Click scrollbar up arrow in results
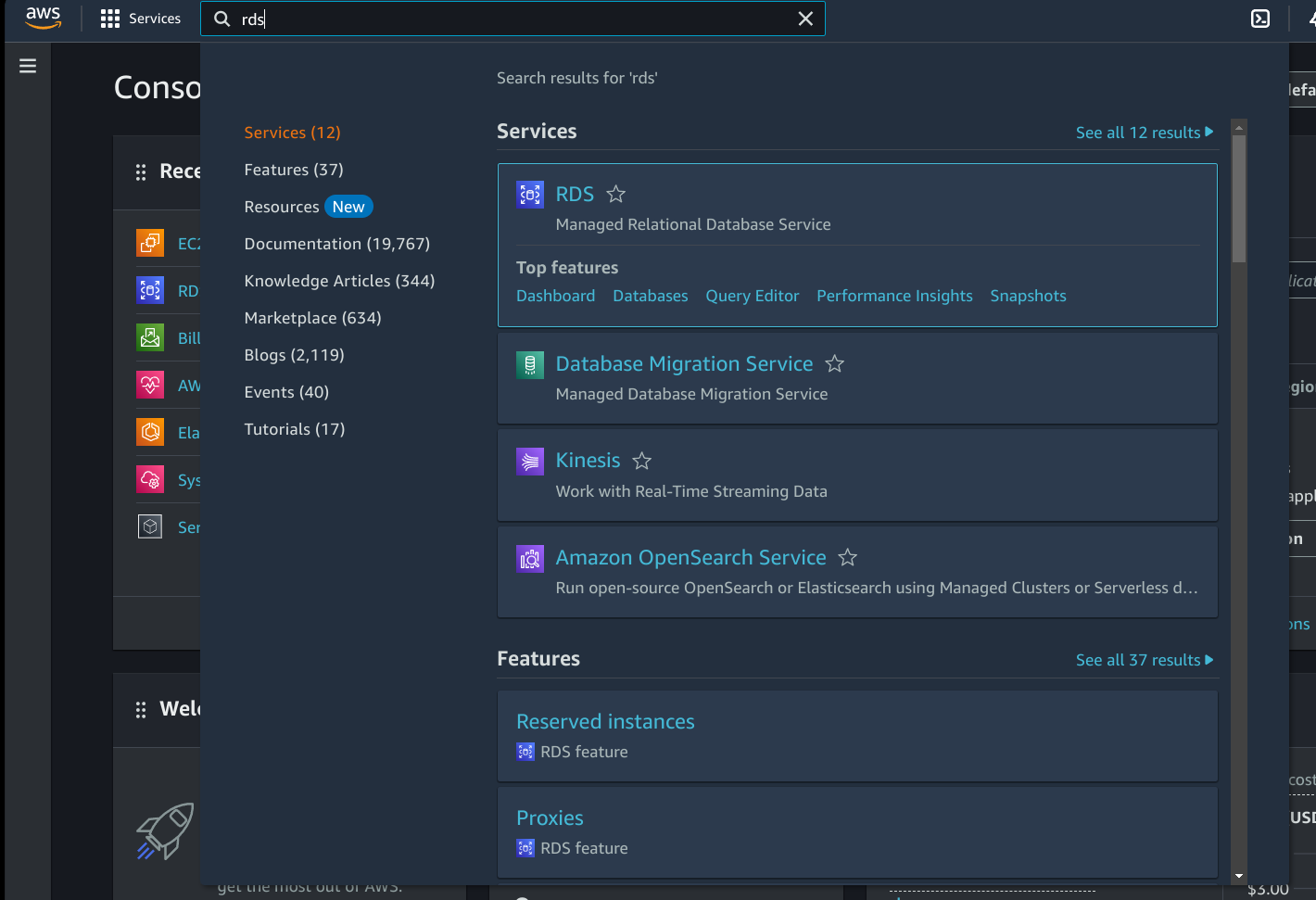Screen dimensions: 1316x900 (x=1239, y=127)
